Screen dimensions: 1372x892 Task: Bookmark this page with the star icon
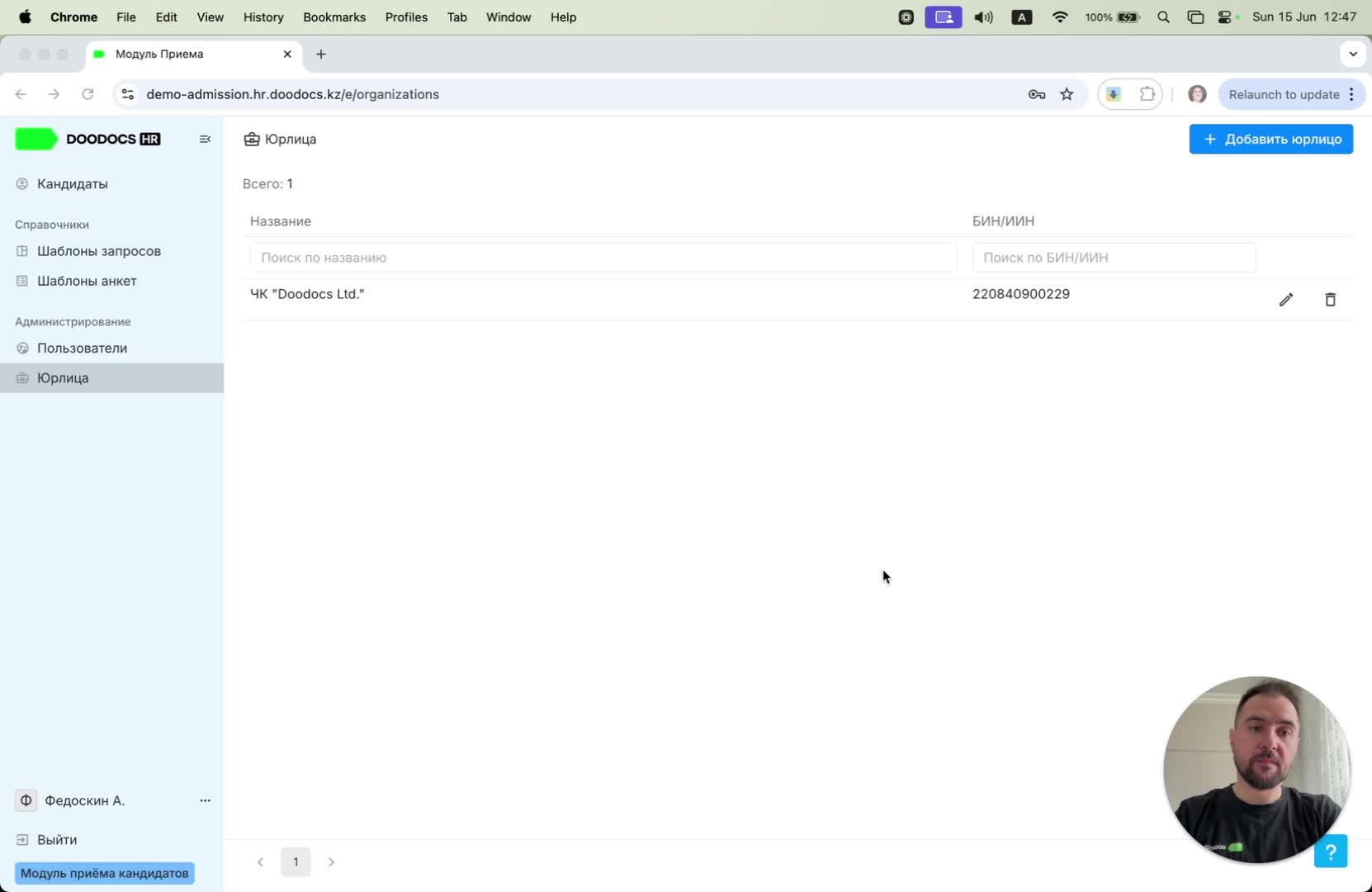[x=1067, y=94]
